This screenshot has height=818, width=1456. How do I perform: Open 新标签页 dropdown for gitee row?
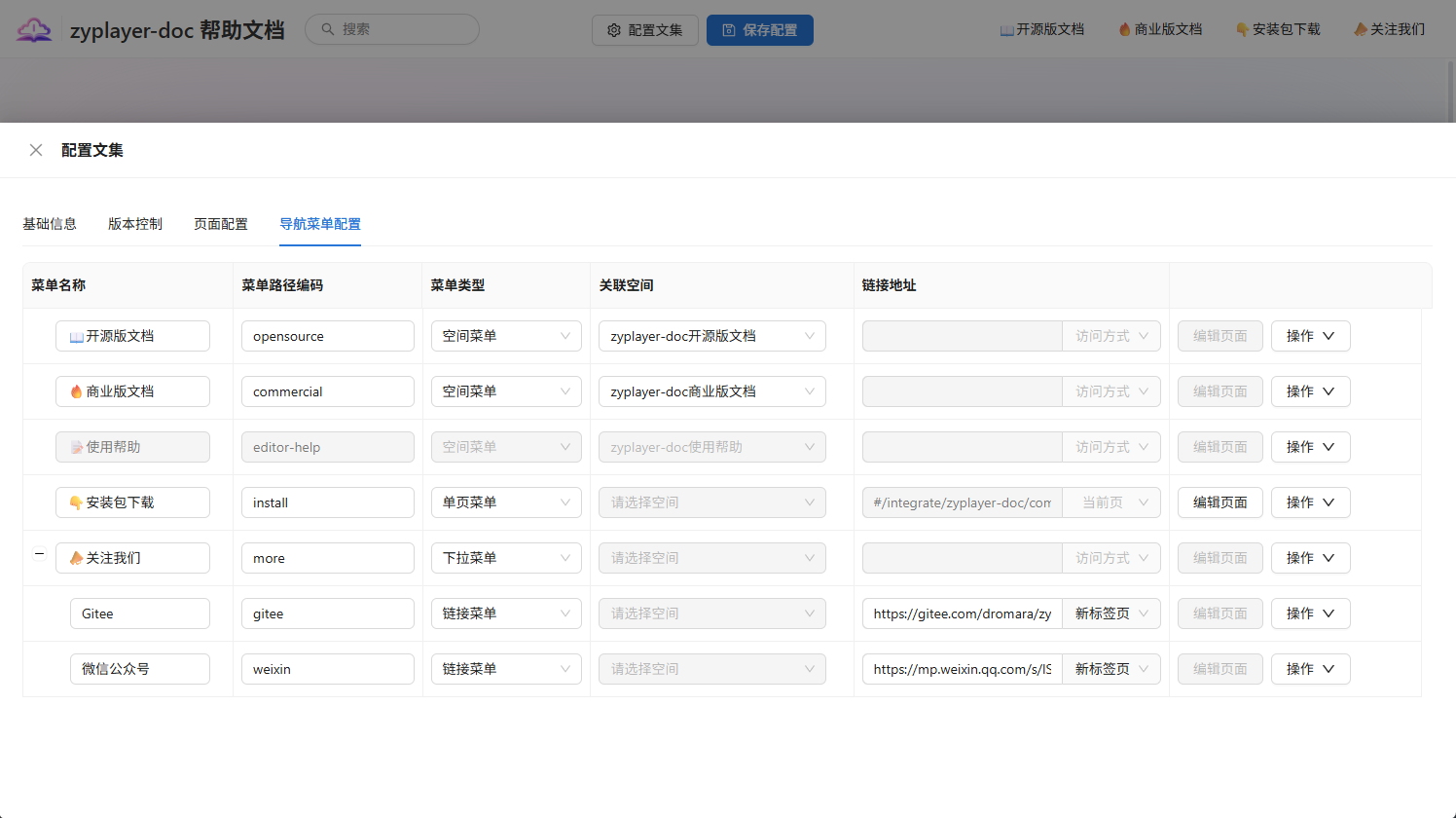click(x=1111, y=613)
